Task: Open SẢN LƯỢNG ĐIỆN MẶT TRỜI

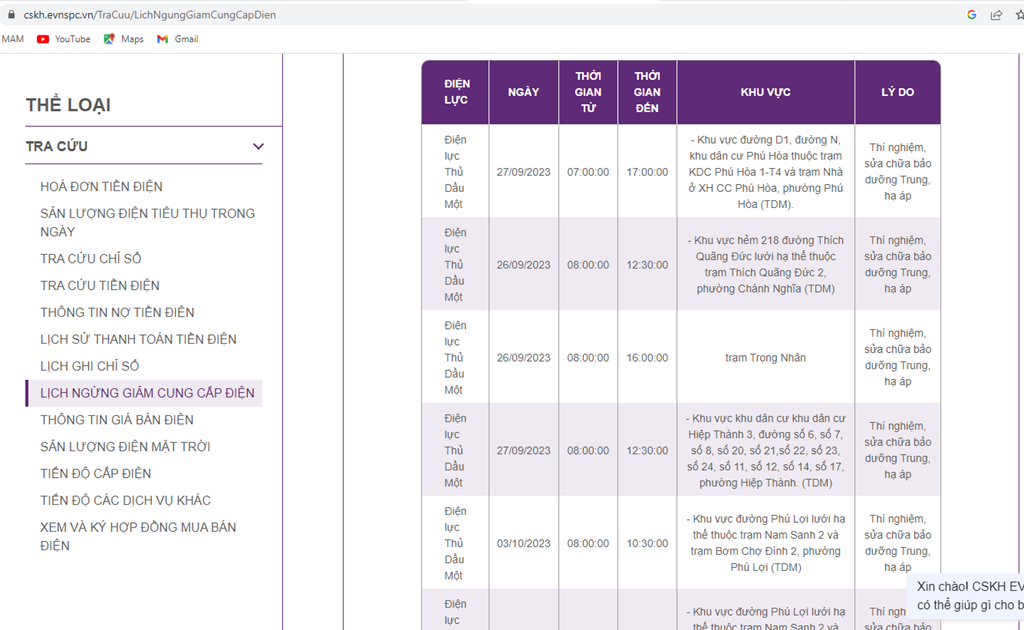Action: [x=125, y=447]
